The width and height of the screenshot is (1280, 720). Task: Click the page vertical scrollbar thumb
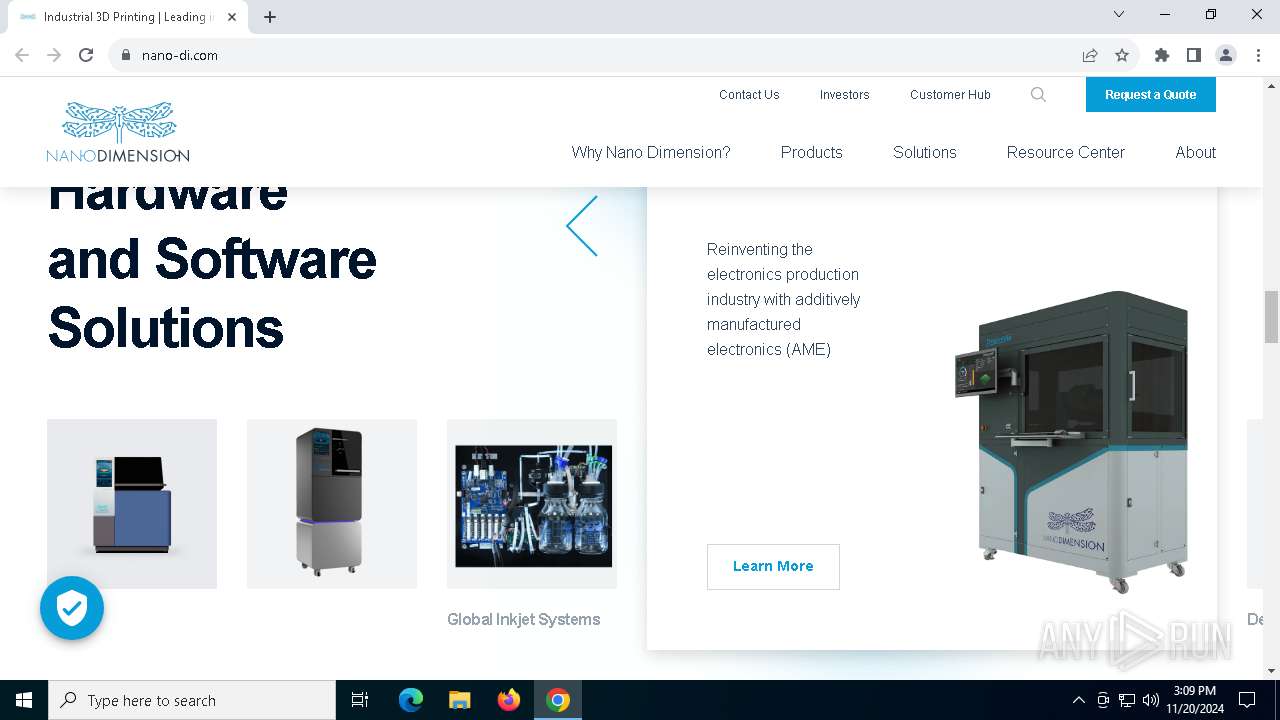point(1271,316)
